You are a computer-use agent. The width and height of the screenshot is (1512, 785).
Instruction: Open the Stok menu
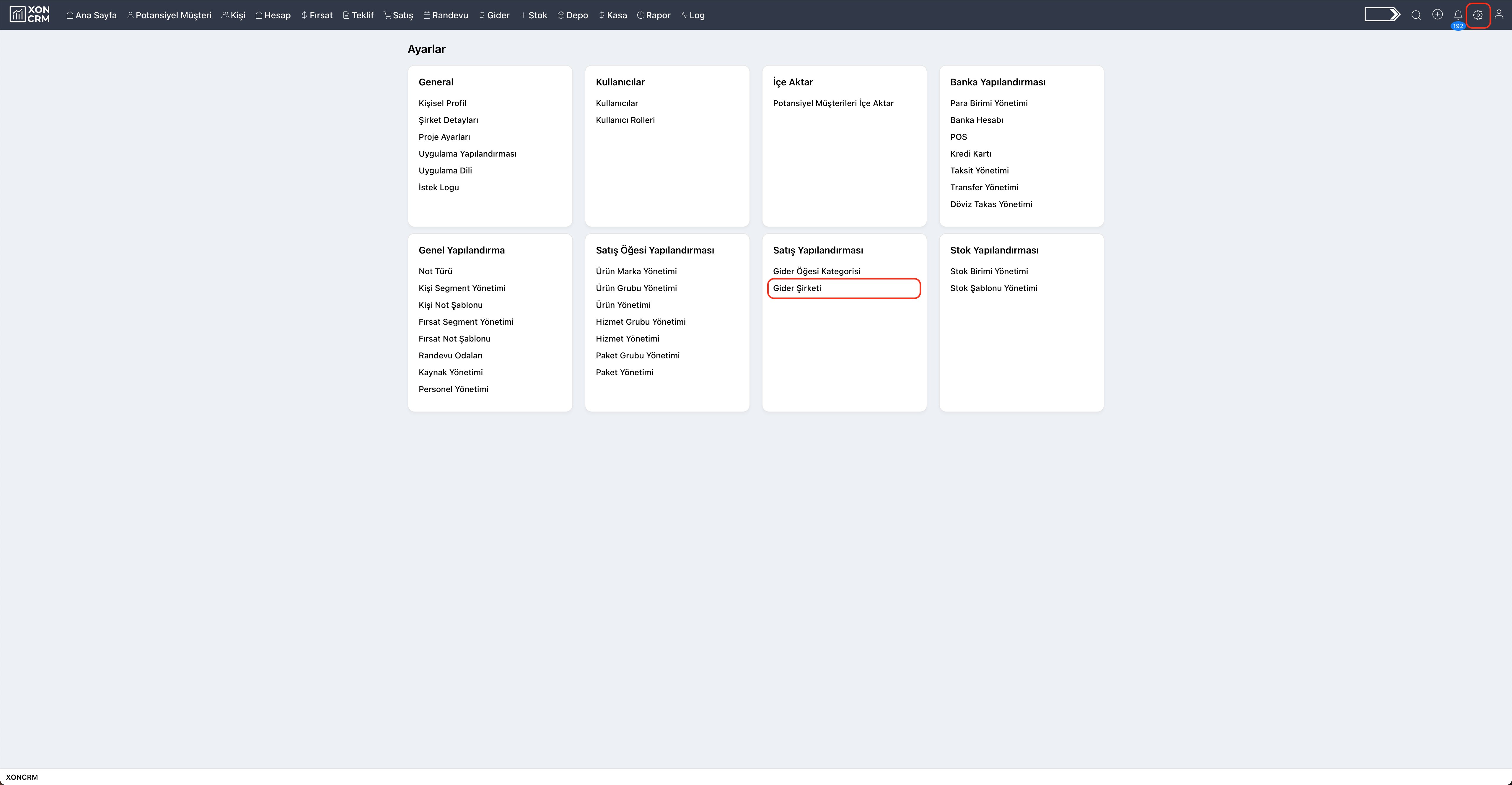(x=534, y=15)
